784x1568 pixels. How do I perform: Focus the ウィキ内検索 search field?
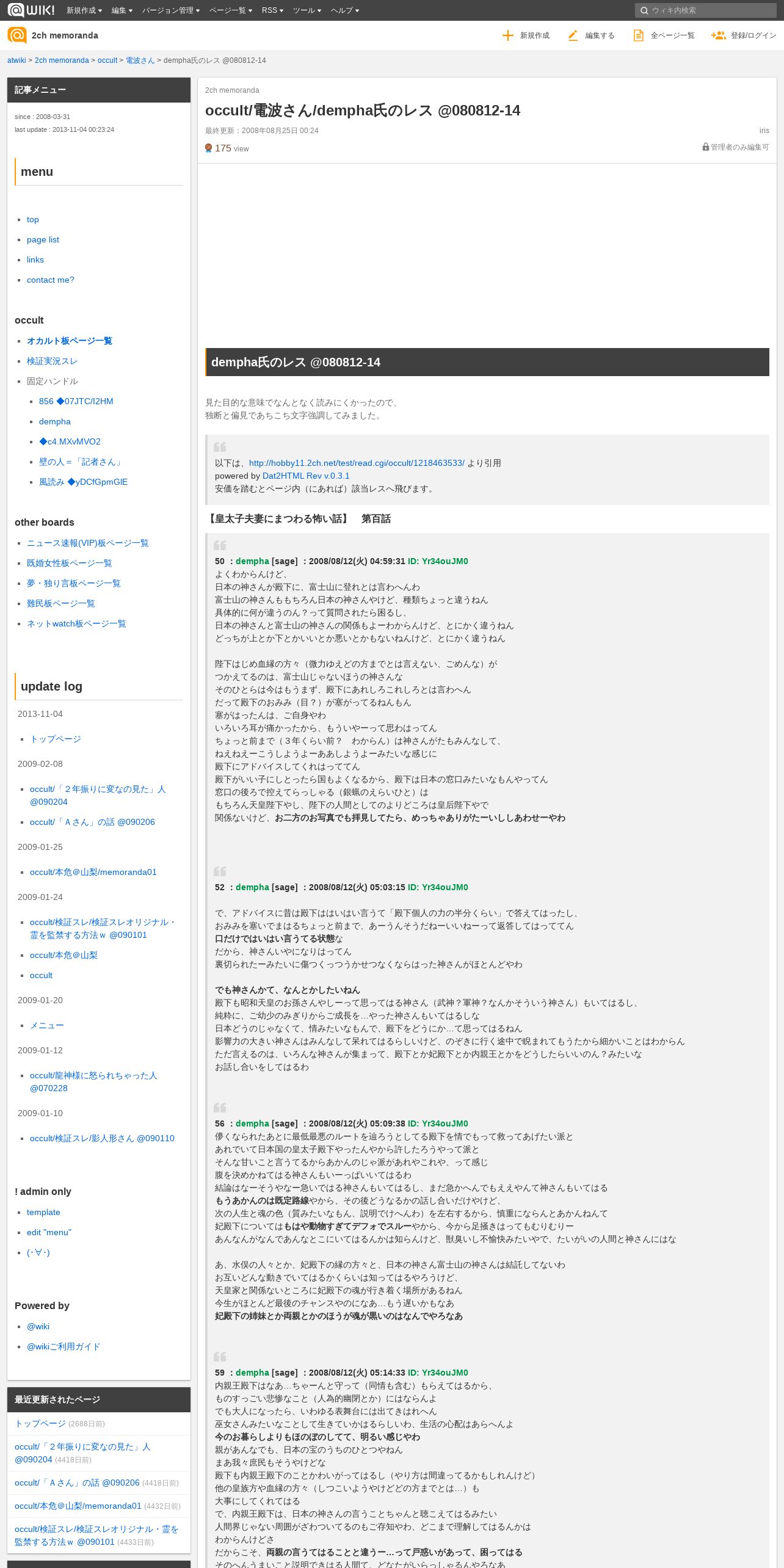tap(705, 10)
